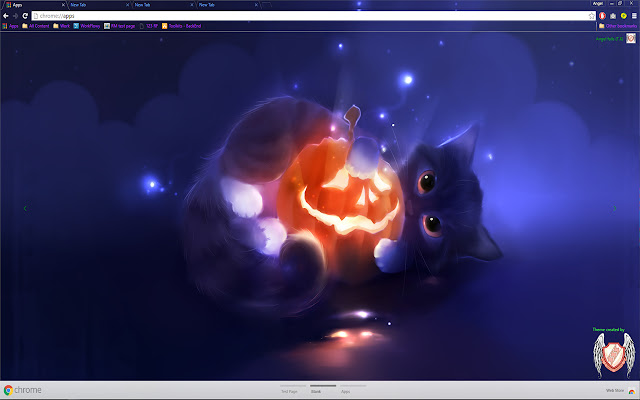
Task: Open the Work bookmark folder
Action: coord(62,26)
